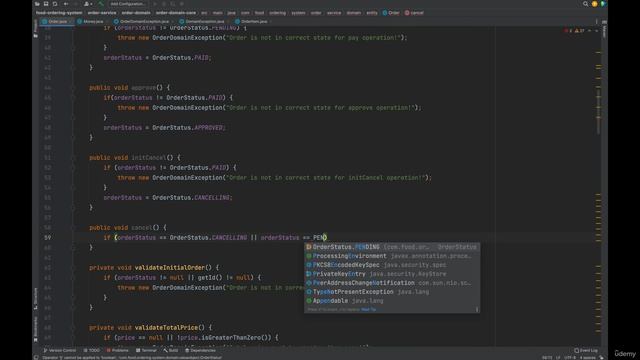Viewport: 640px width, 360px height.
Task: Click the food-ordering-system breadcrumb
Action: 59,13
